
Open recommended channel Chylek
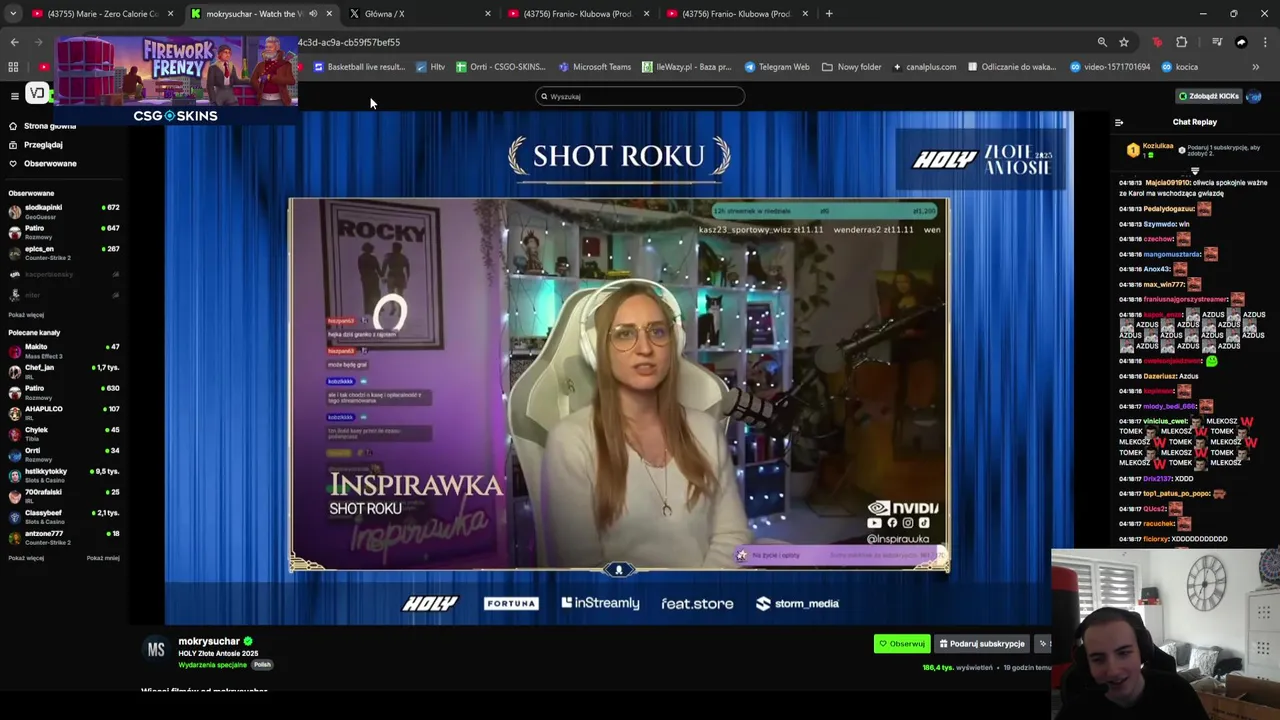click(x=64, y=434)
